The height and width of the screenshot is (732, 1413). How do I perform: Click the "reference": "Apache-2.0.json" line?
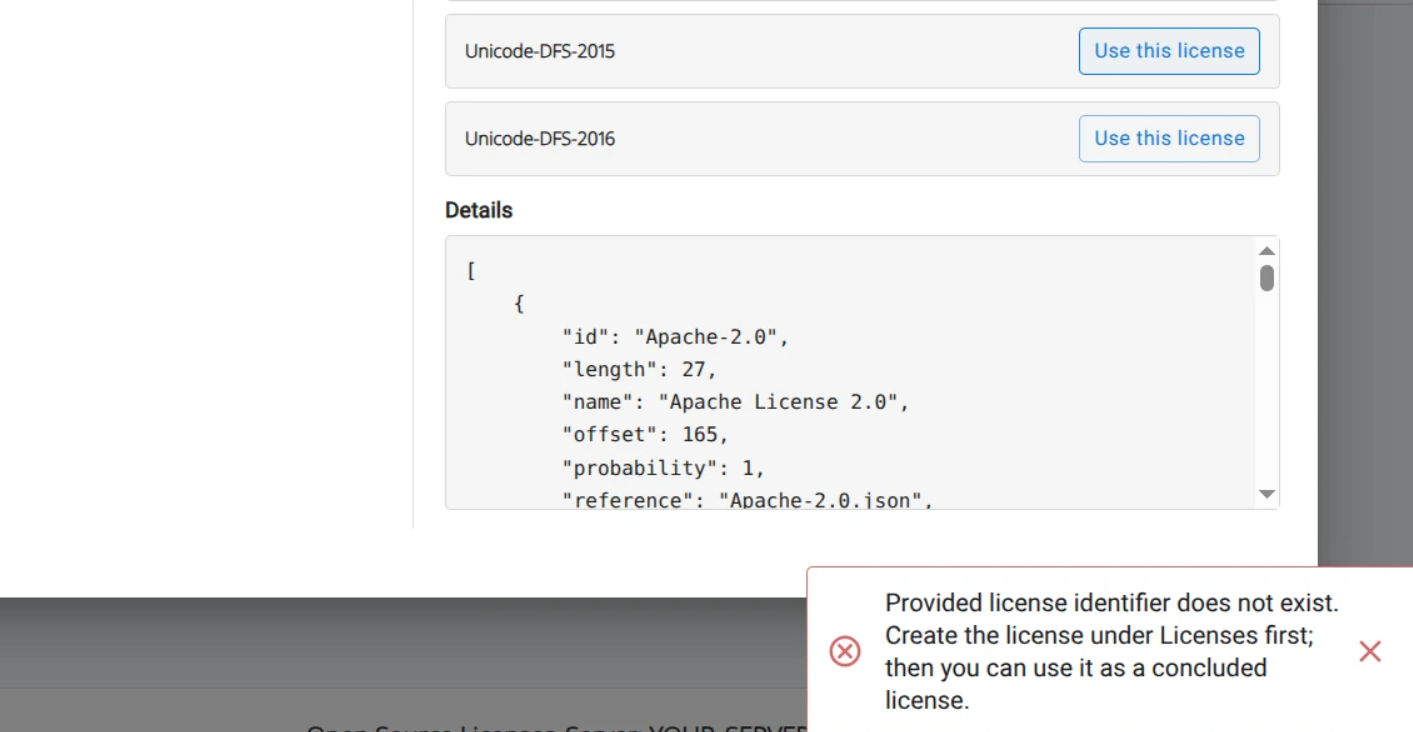[x=748, y=499]
